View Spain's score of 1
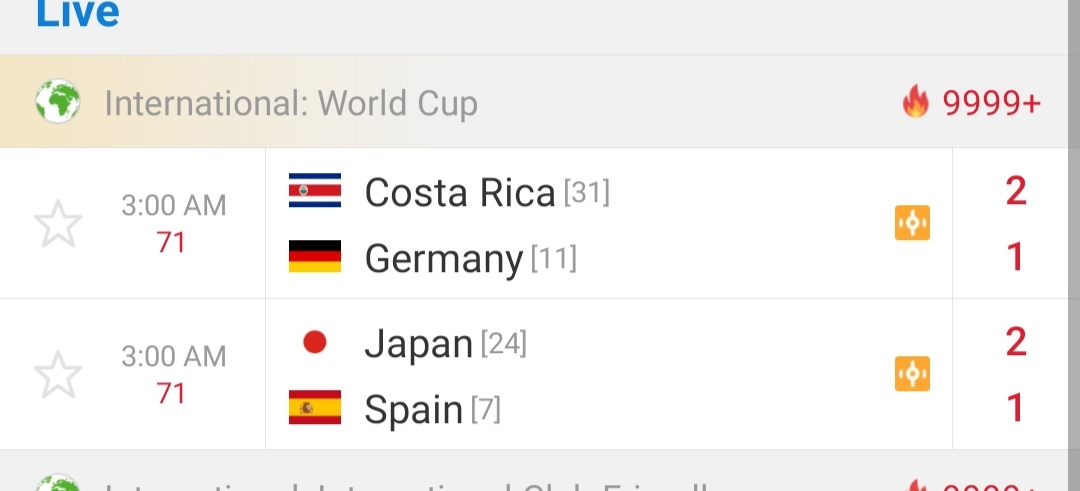The height and width of the screenshot is (491, 1080). (1015, 408)
